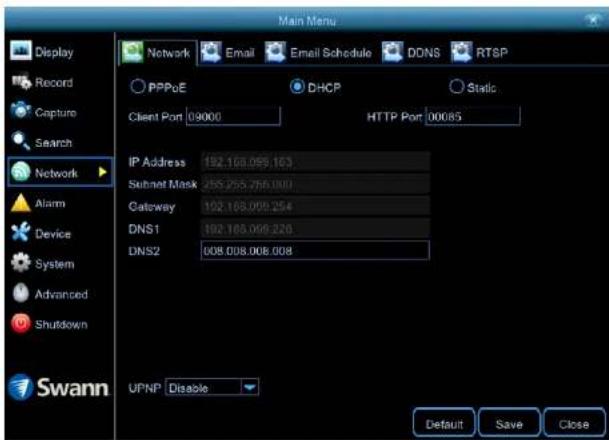This screenshot has width=609, height=440.
Task: Click the Advanced mouse icon
Action: coord(21,293)
